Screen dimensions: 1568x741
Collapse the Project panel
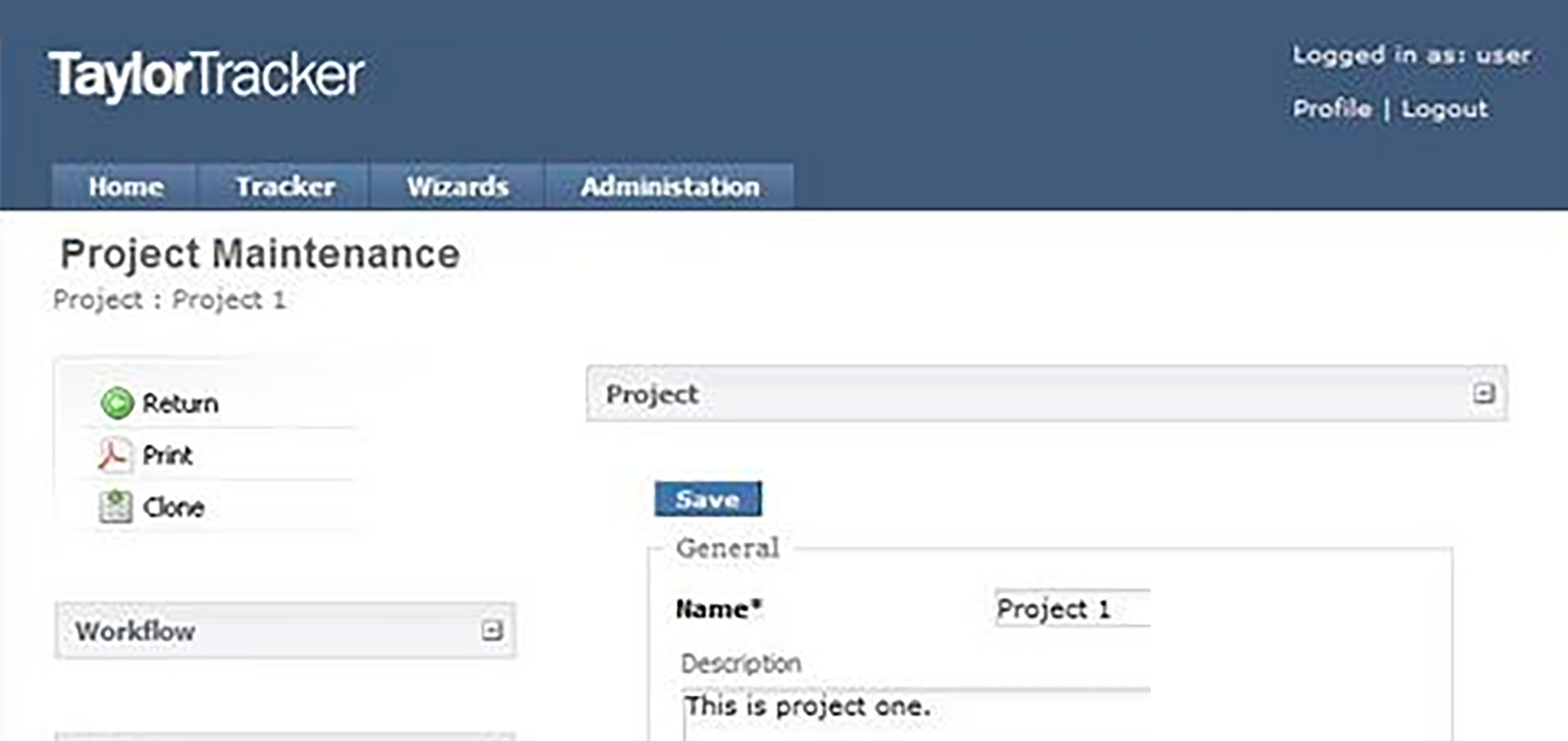coord(1483,393)
